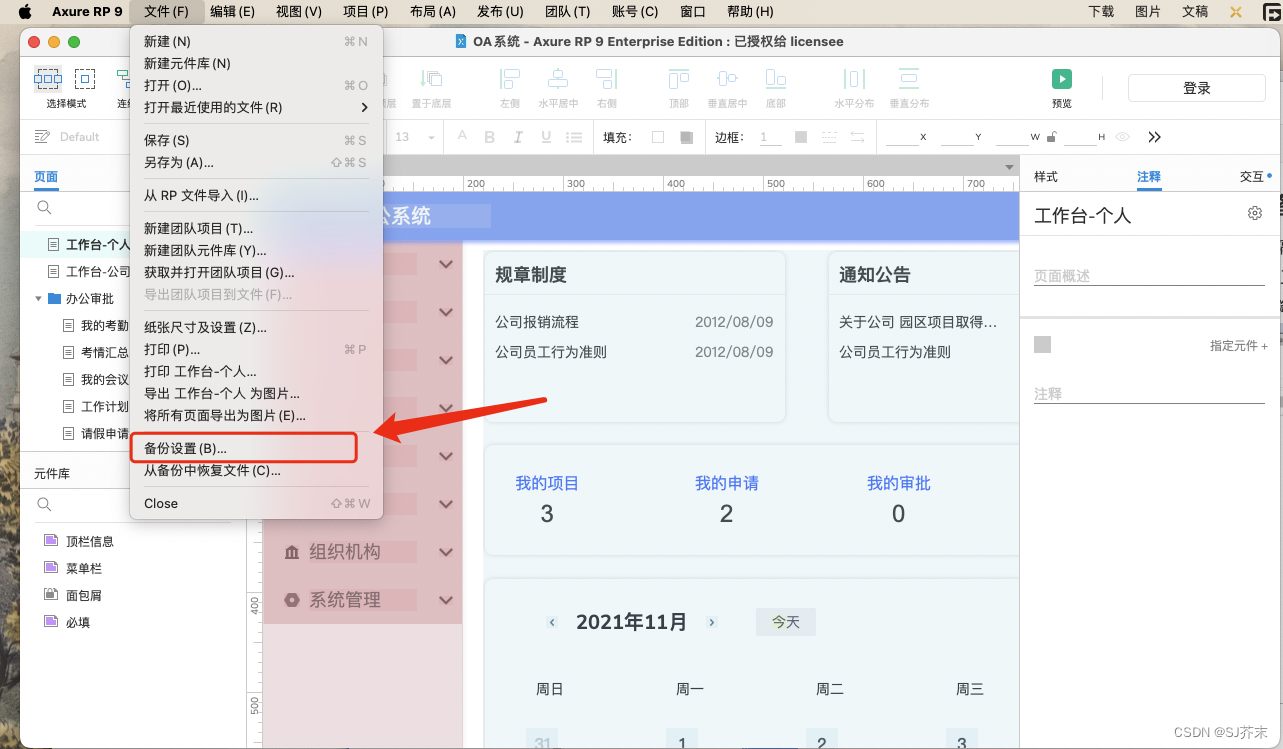Collapse the 办公审批 folder
This screenshot has height=749, width=1283.
[39, 298]
